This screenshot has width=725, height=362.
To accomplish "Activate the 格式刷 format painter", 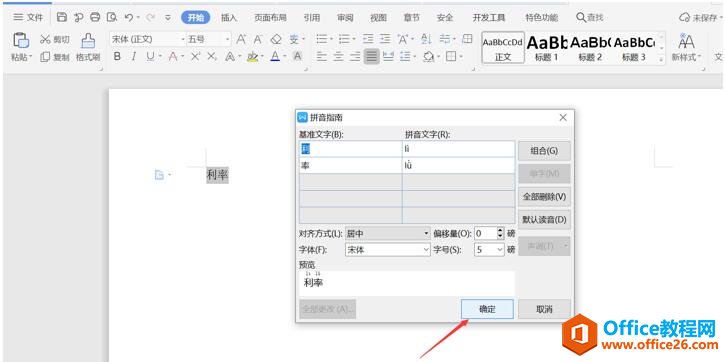I will tap(88, 48).
